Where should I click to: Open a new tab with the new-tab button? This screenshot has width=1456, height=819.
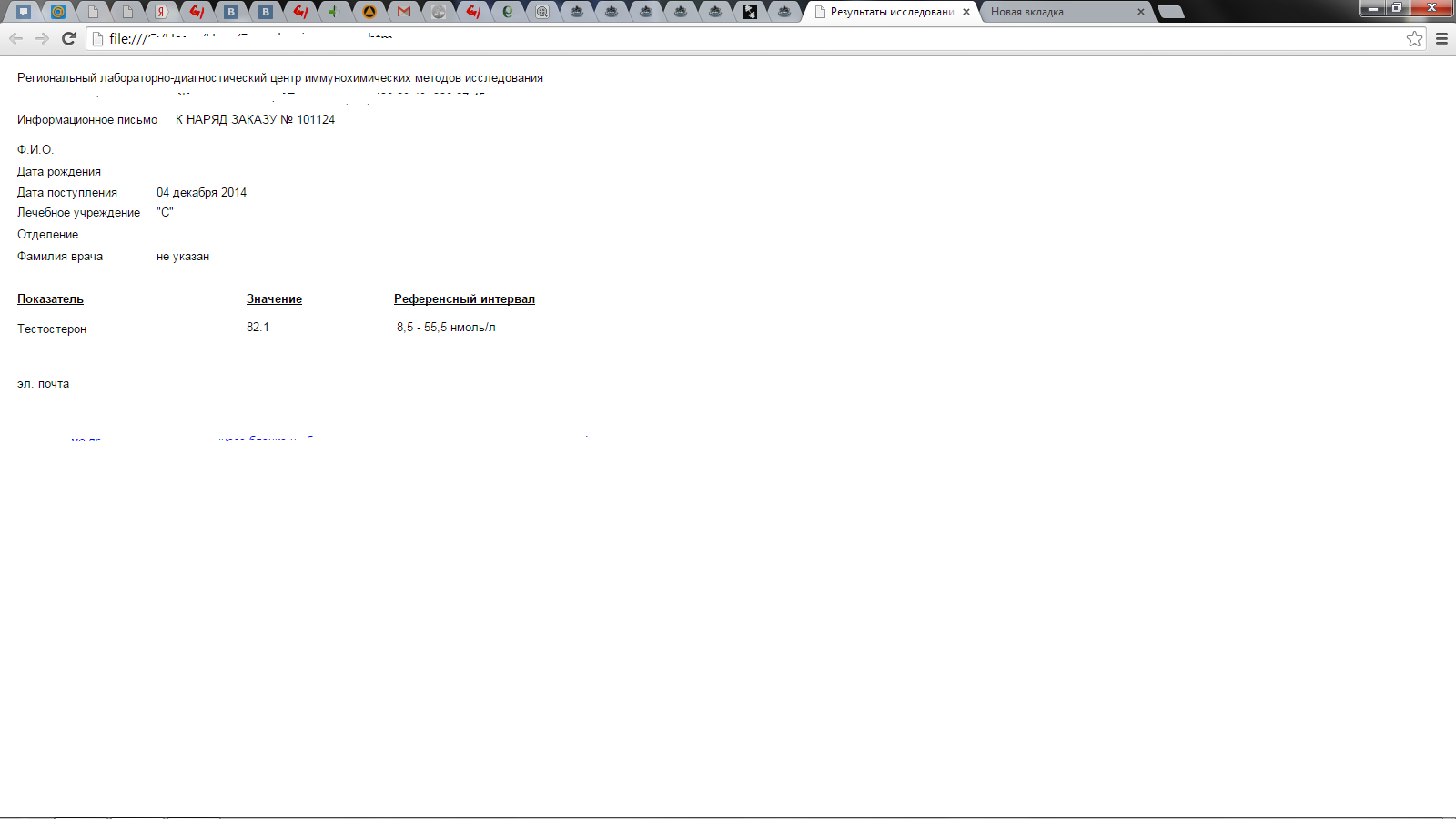click(x=1171, y=12)
